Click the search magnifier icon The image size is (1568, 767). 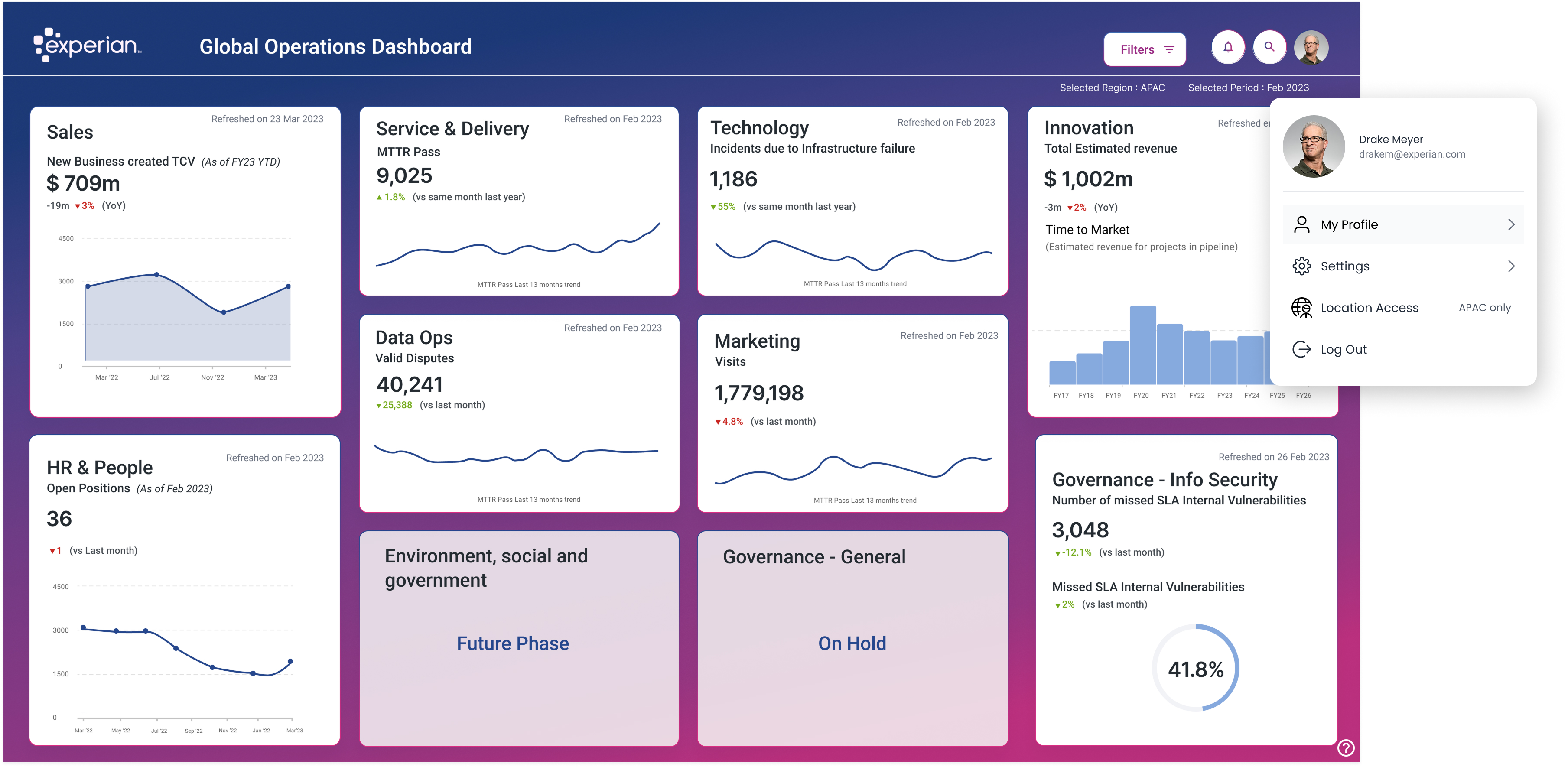[x=1269, y=47]
